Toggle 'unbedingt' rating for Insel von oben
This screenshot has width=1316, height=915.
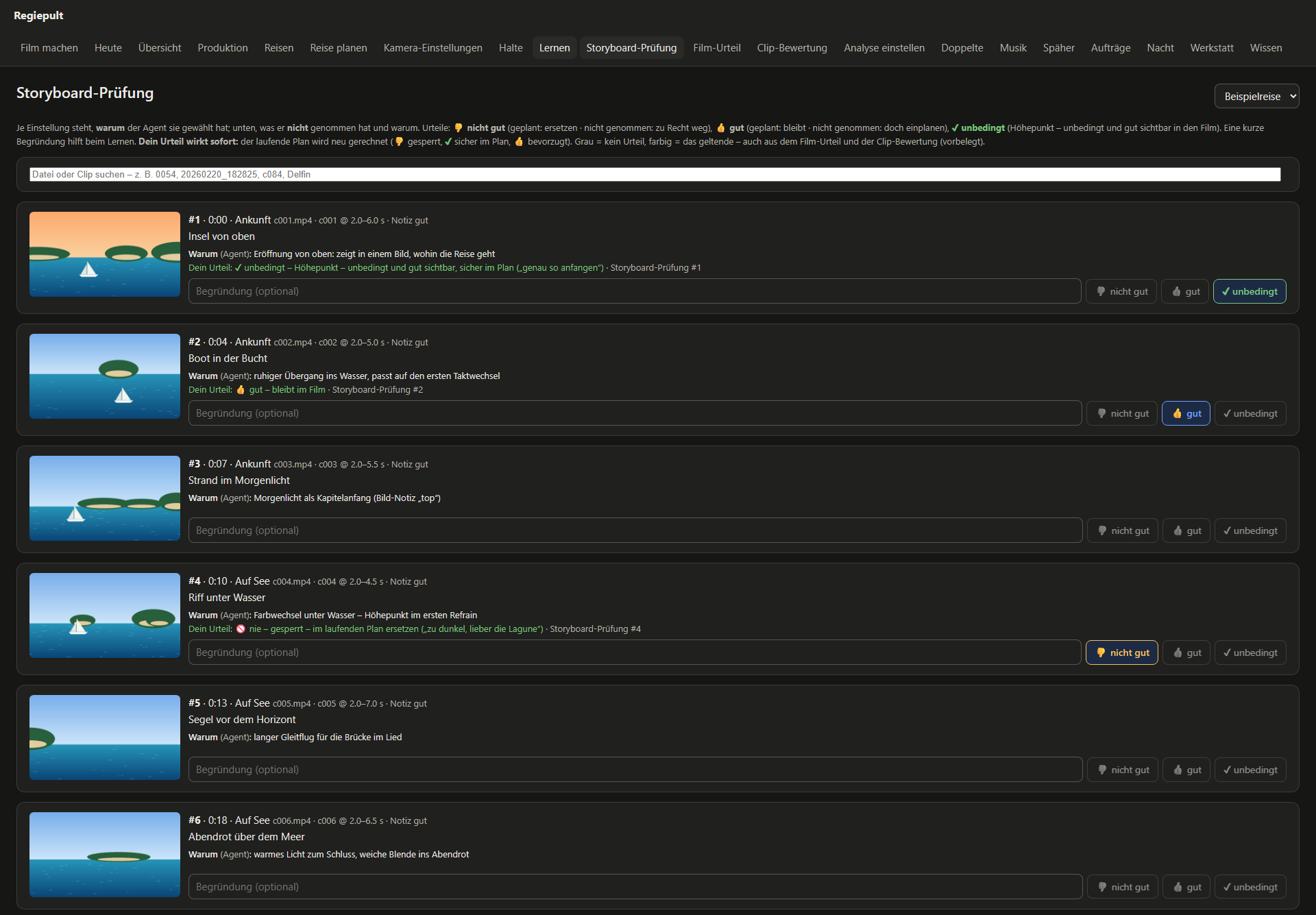(1250, 291)
